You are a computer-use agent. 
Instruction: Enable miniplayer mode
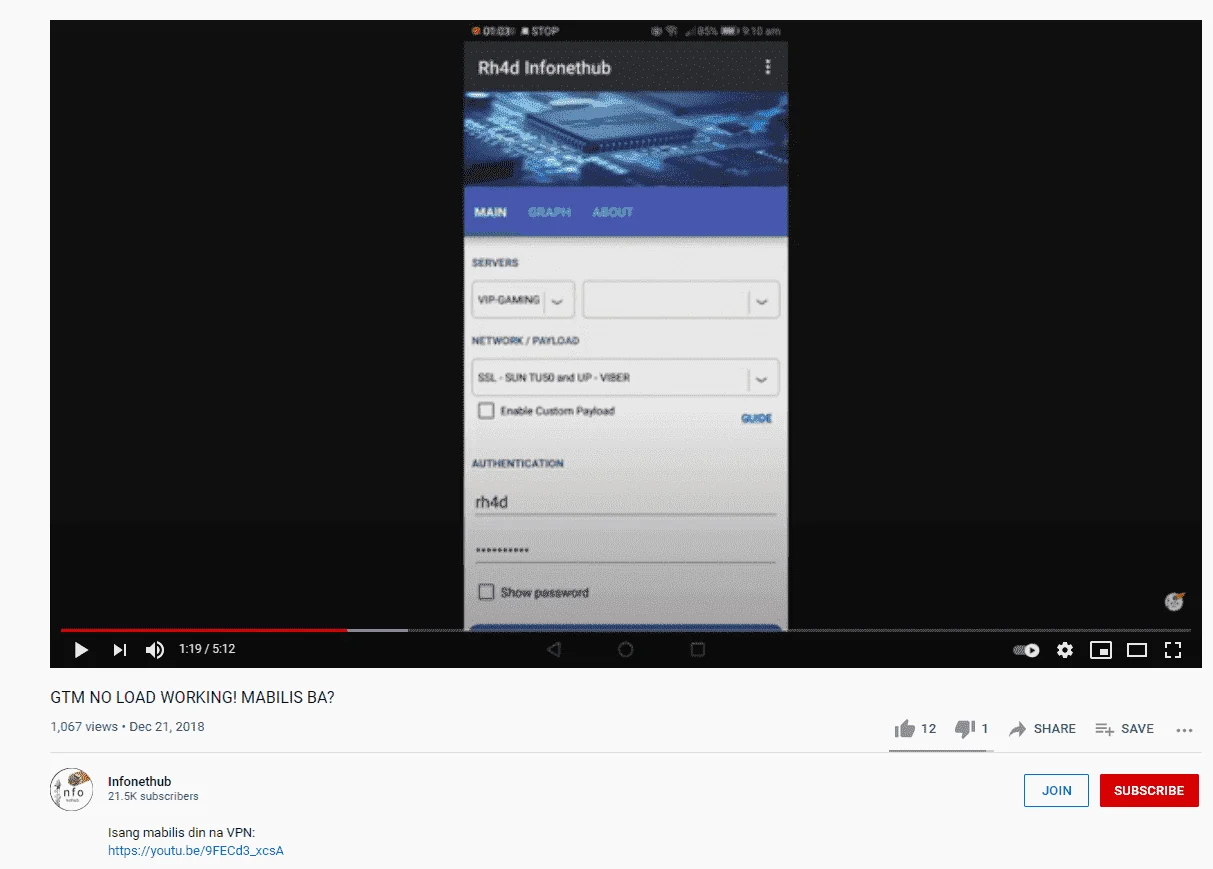1101,650
